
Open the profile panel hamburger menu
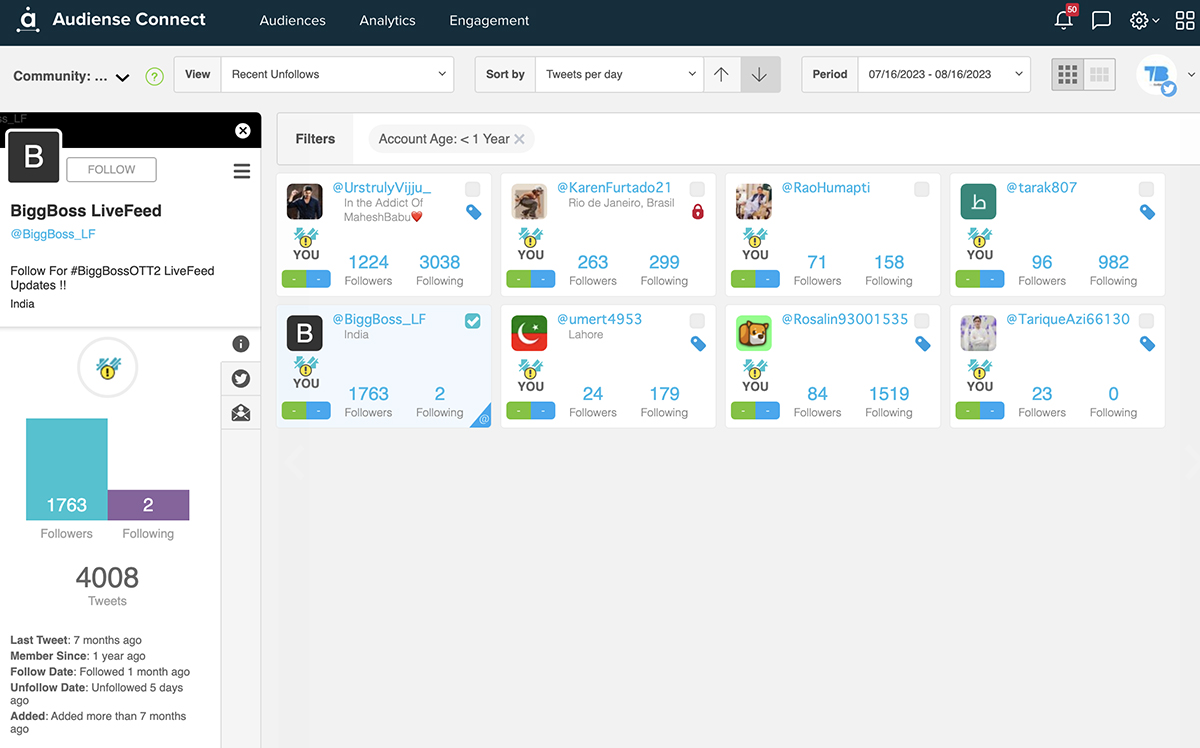click(242, 171)
